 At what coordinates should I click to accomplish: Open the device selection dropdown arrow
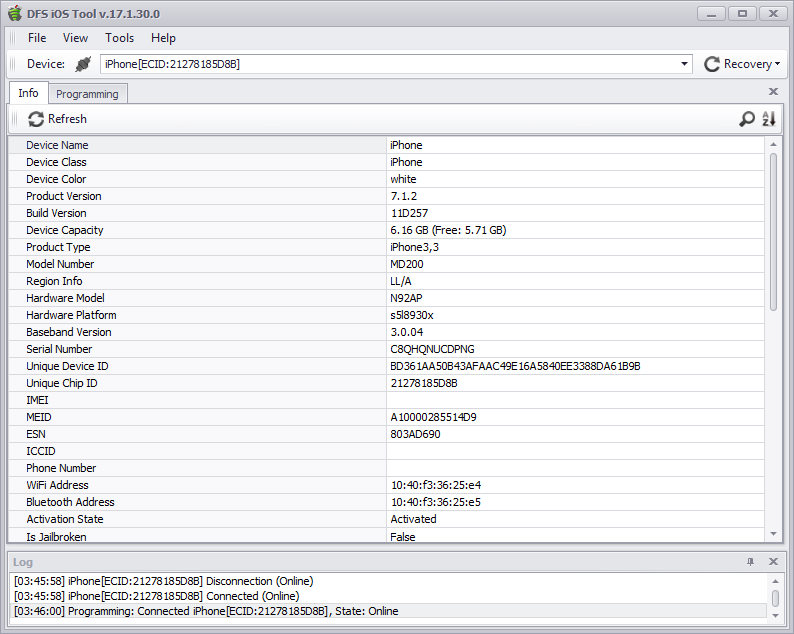pyautogui.click(x=684, y=64)
